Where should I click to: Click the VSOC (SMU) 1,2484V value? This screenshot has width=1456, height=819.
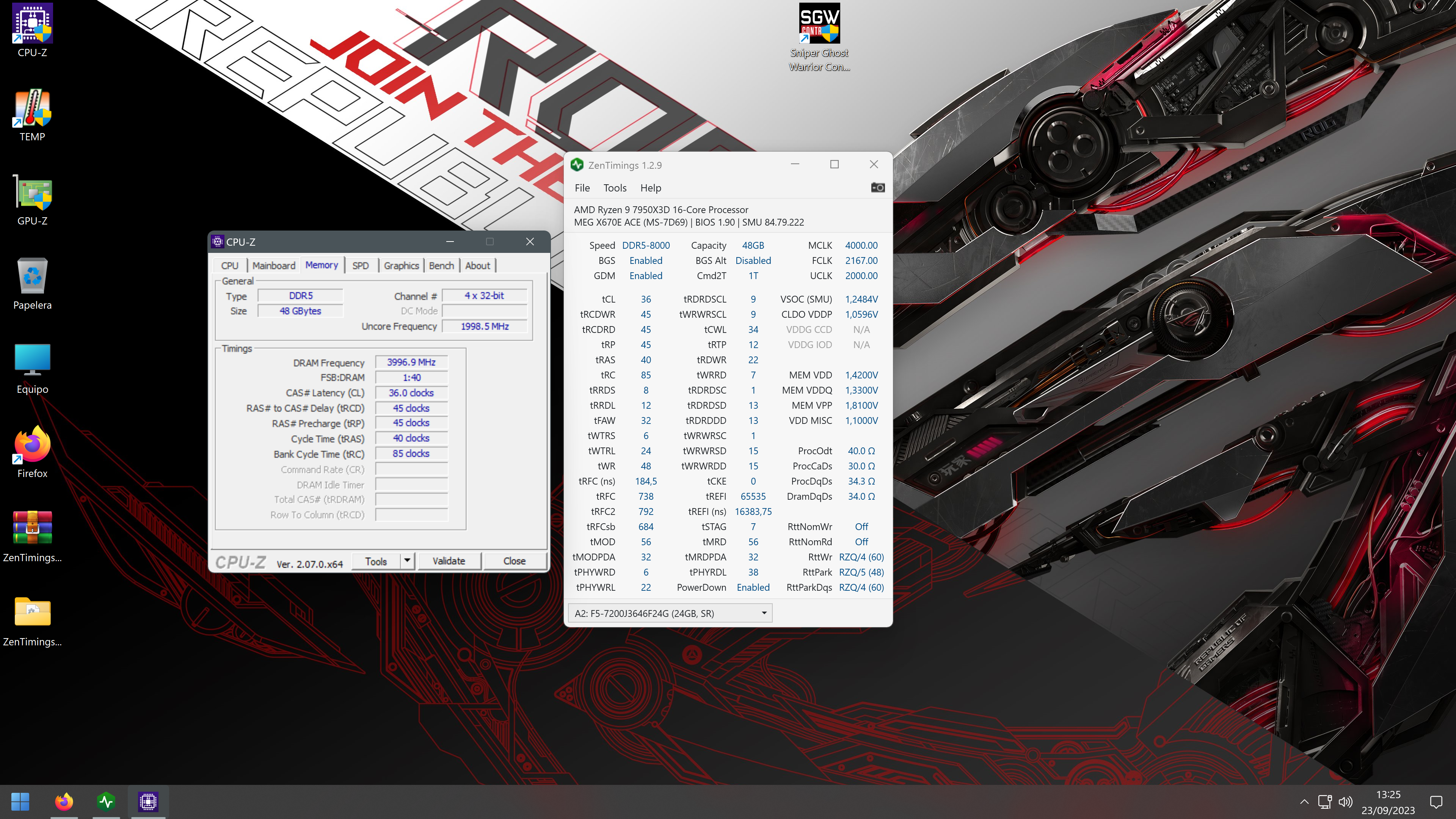coord(861,299)
